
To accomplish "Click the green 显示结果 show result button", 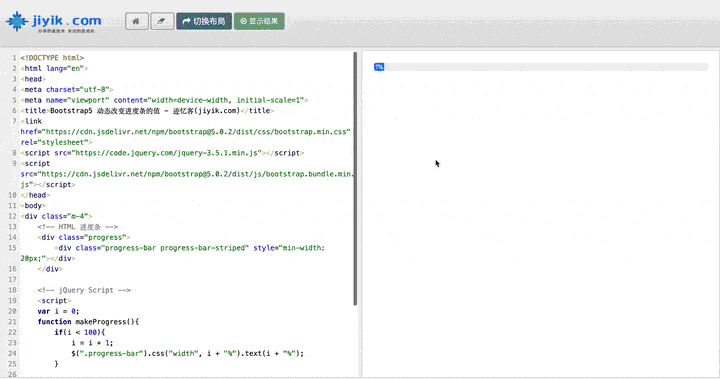I will pyautogui.click(x=259, y=21).
